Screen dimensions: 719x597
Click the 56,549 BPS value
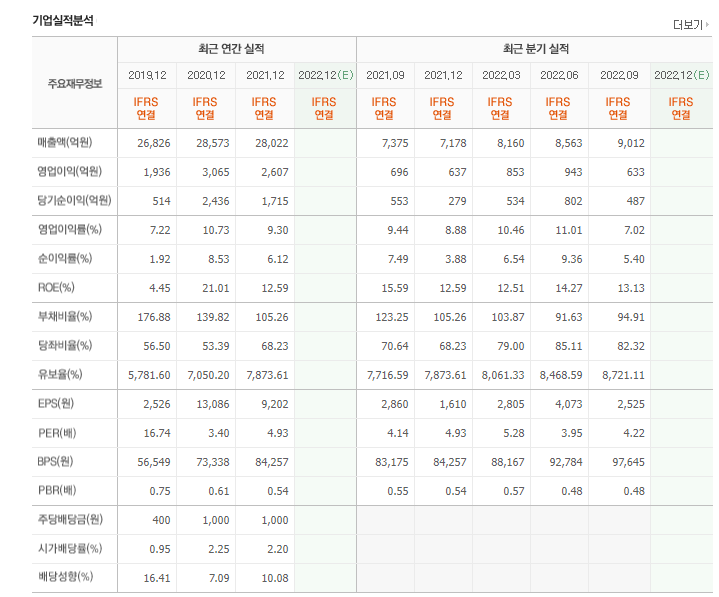154,462
